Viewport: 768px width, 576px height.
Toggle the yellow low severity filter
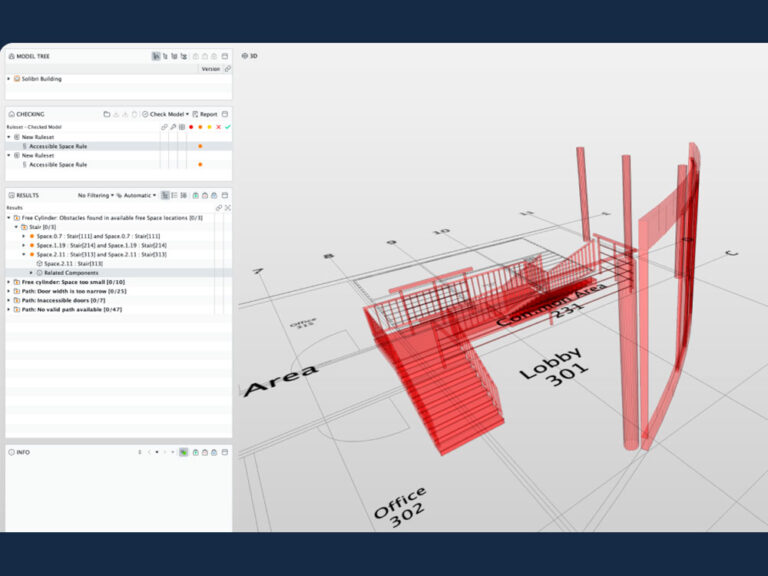209,127
